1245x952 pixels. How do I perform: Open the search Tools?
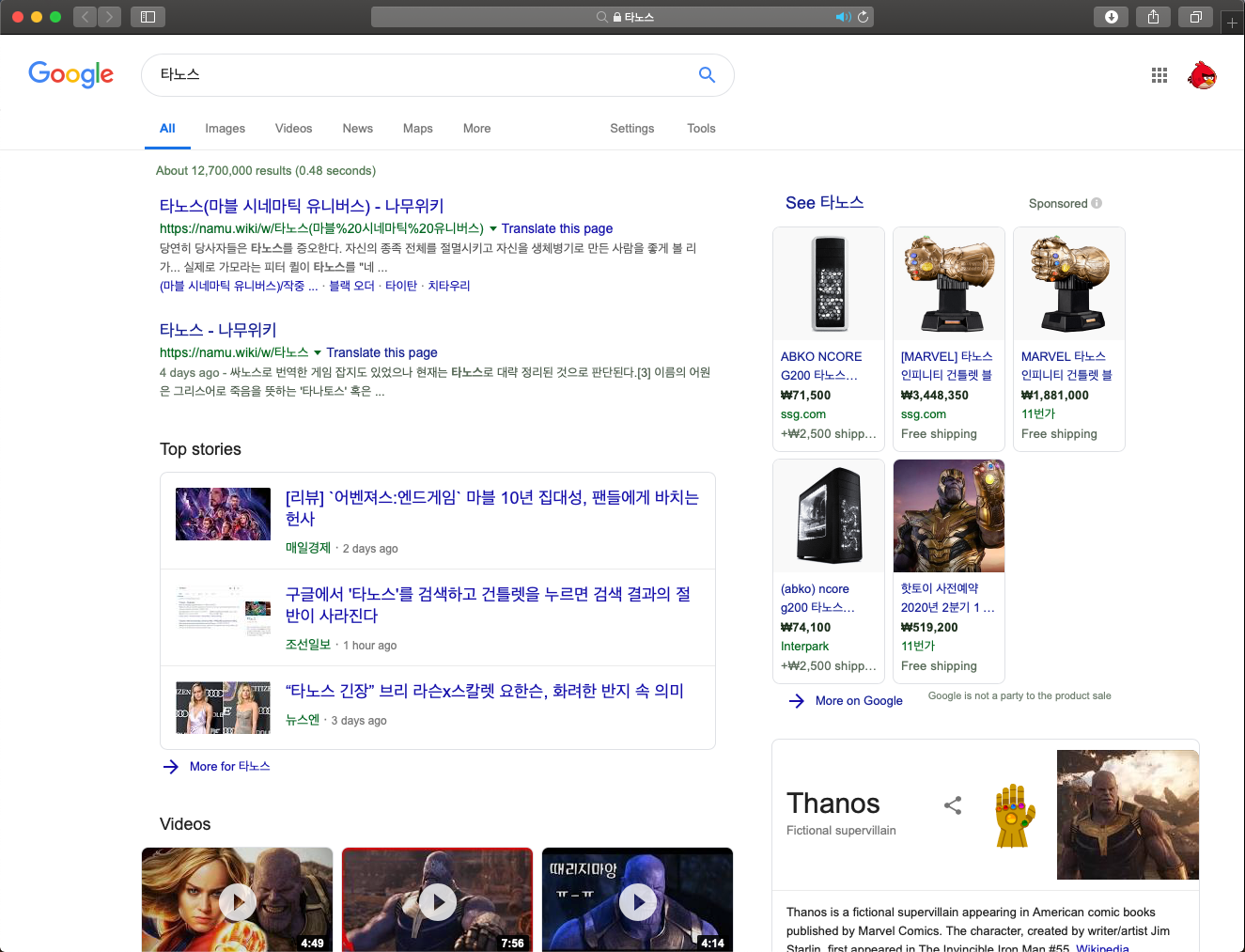pyautogui.click(x=701, y=129)
